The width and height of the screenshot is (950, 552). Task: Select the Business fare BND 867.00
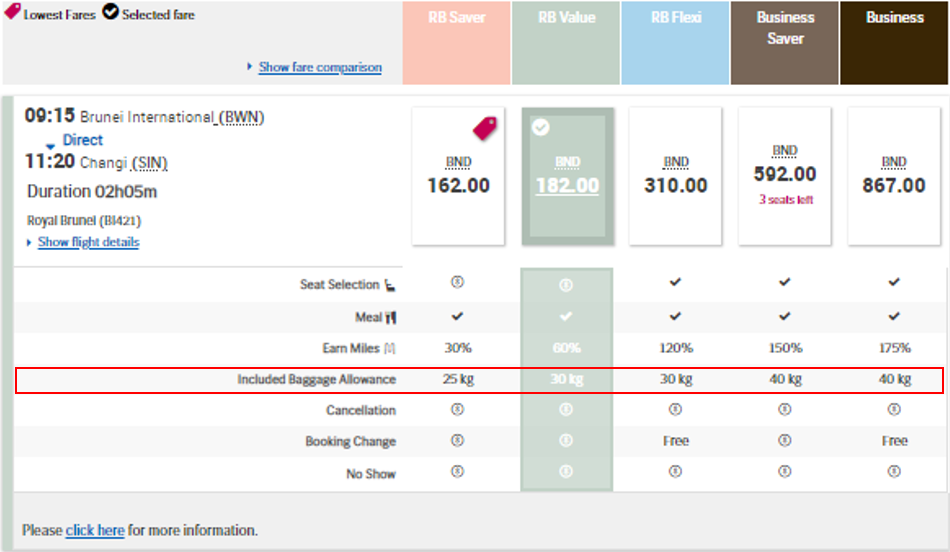(x=894, y=176)
